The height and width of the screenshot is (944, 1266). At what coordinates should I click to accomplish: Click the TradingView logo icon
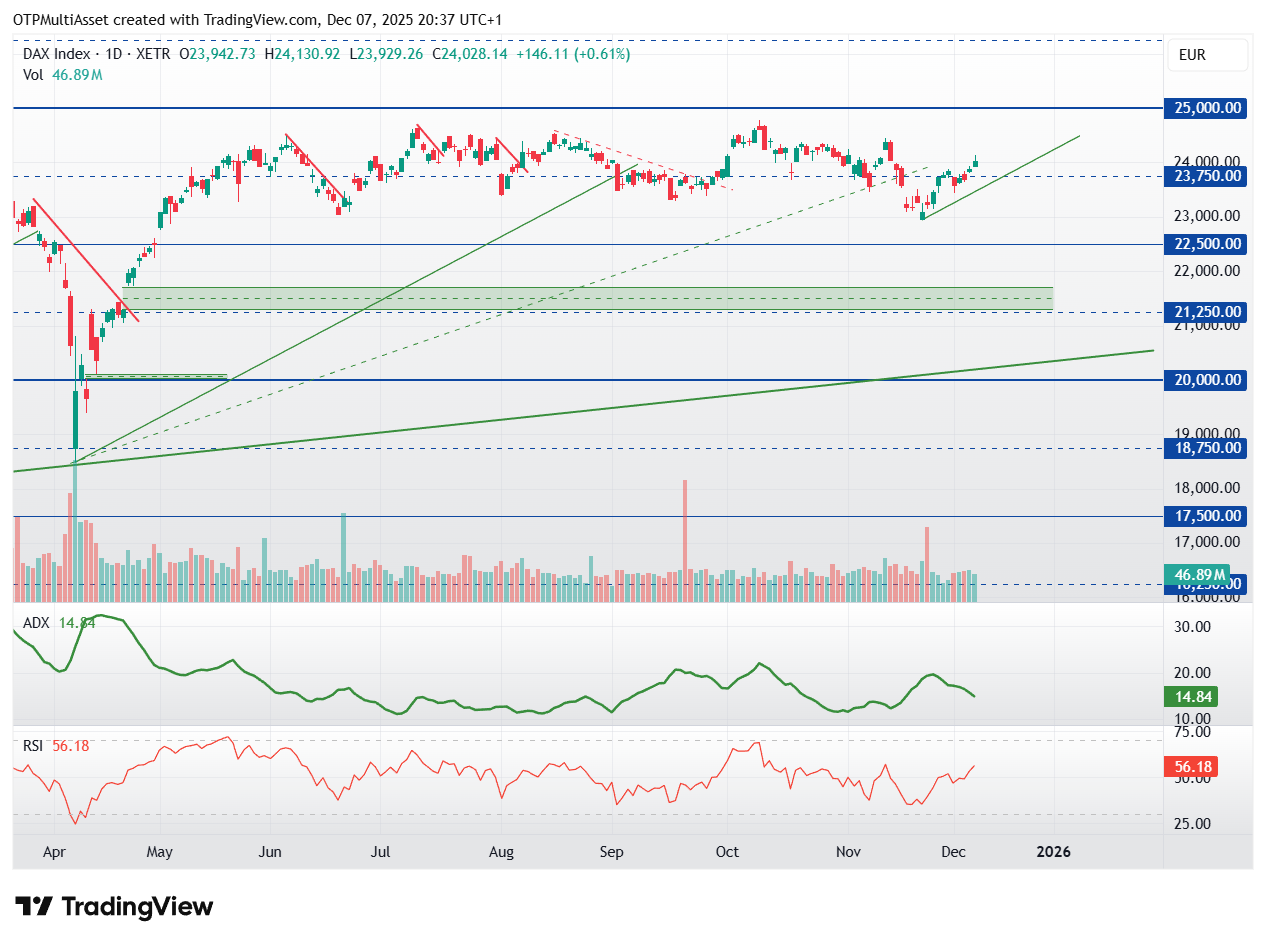tap(34, 907)
